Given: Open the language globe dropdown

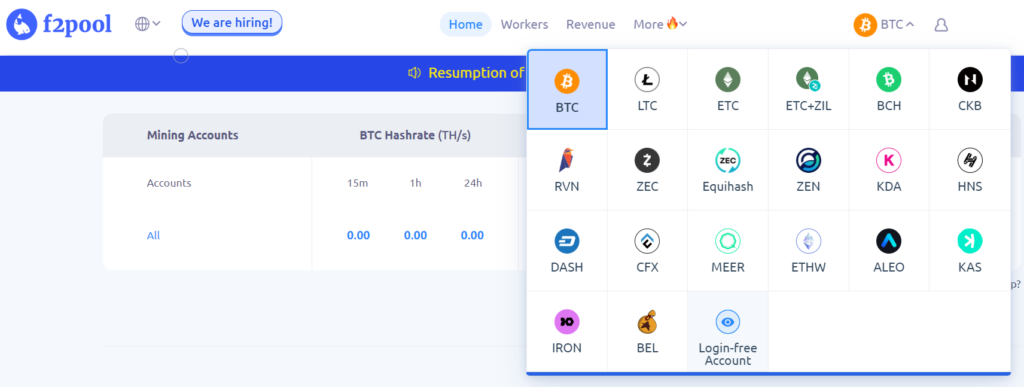Looking at the screenshot, I should pyautogui.click(x=148, y=24).
